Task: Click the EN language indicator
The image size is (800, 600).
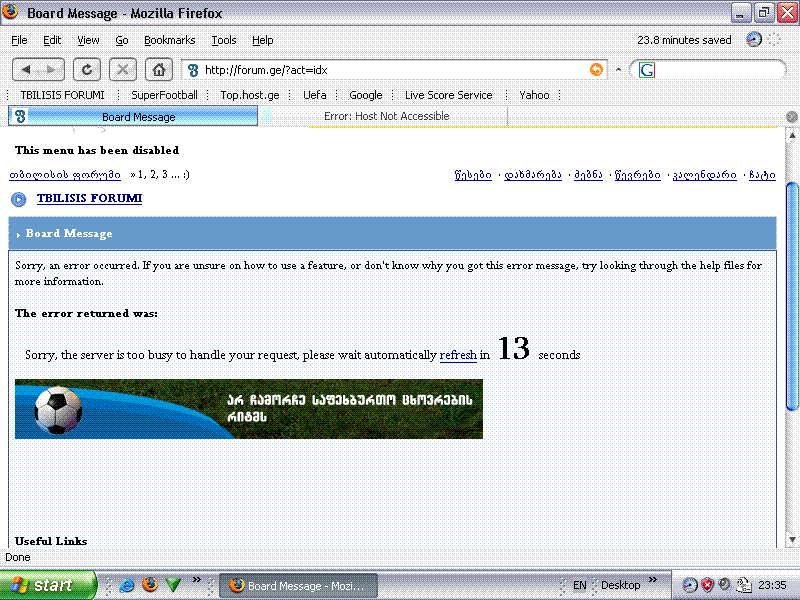Action: pos(580,585)
